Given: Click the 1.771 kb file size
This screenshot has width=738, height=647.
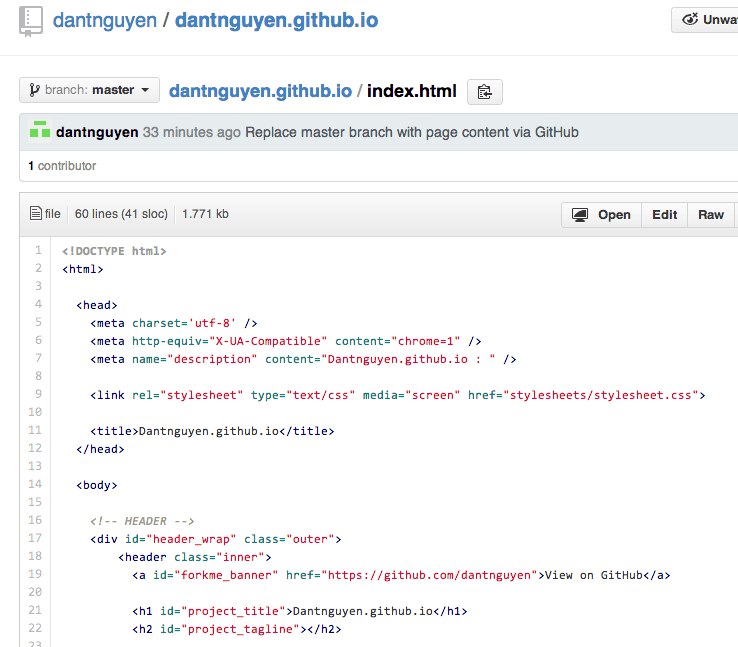Looking at the screenshot, I should pyautogui.click(x=205, y=214).
